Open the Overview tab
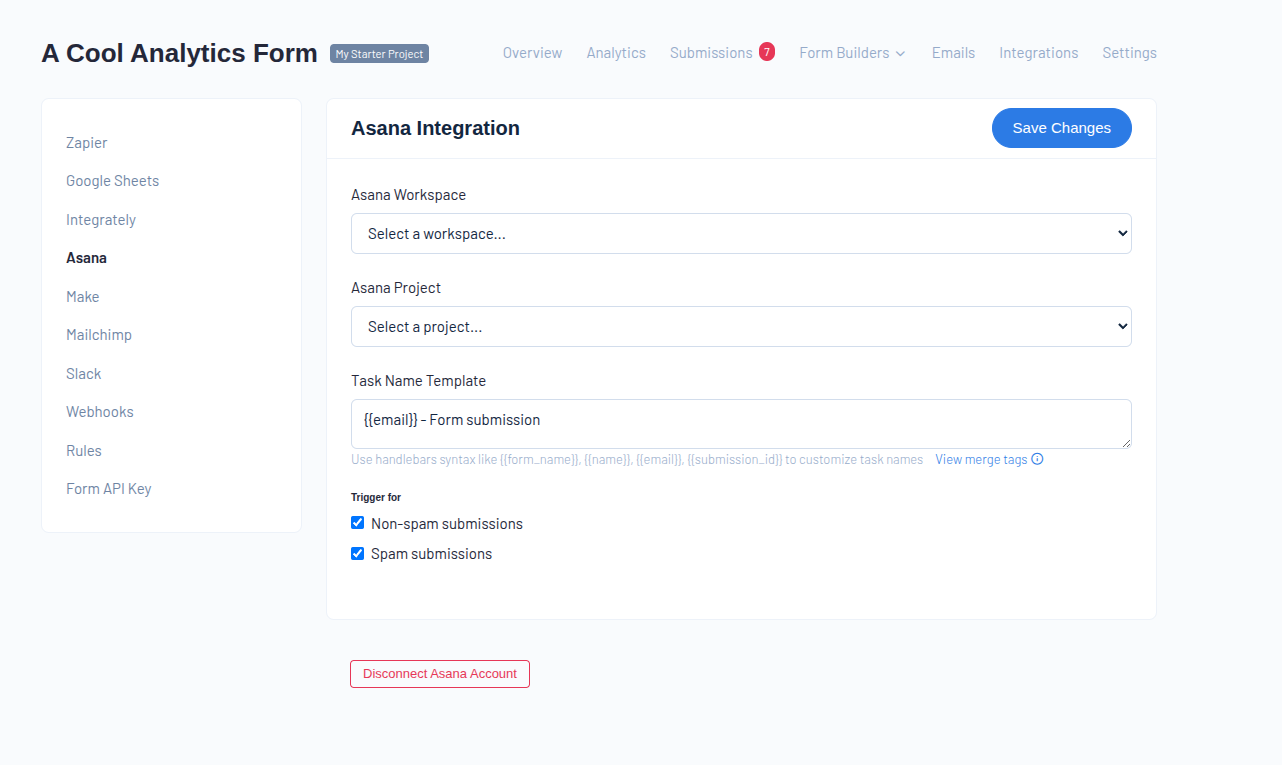 coord(532,53)
